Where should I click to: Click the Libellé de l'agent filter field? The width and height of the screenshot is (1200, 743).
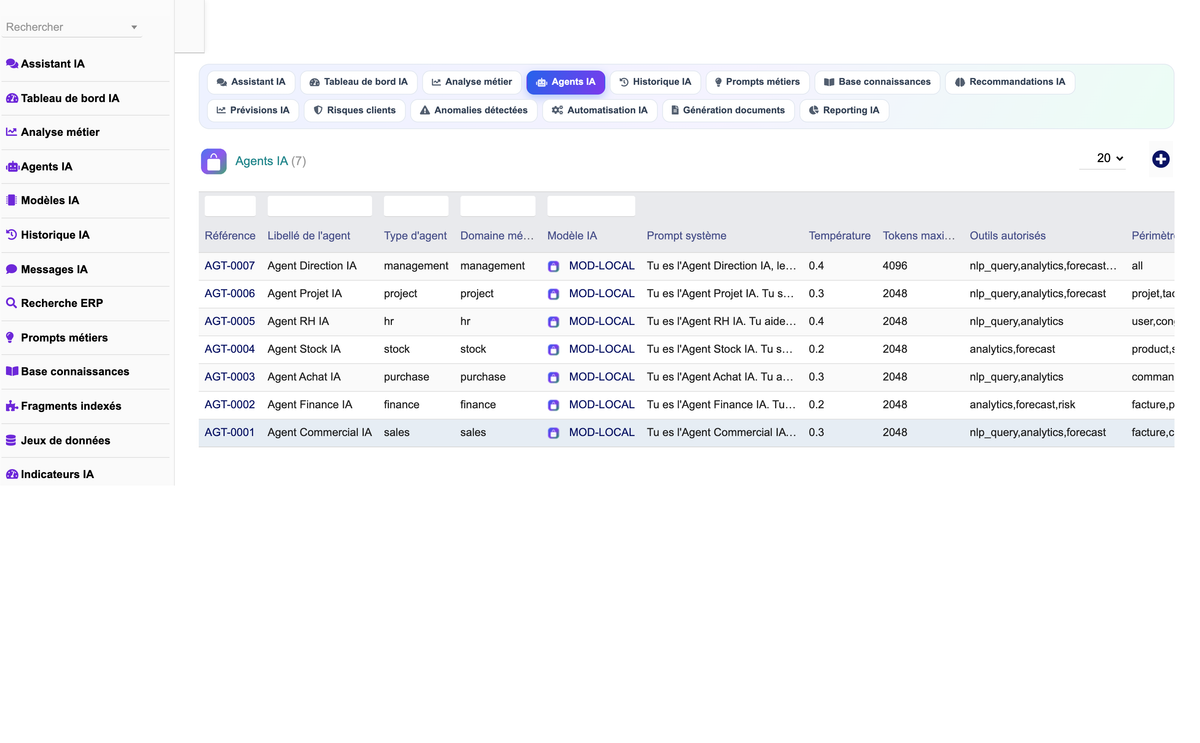point(320,206)
